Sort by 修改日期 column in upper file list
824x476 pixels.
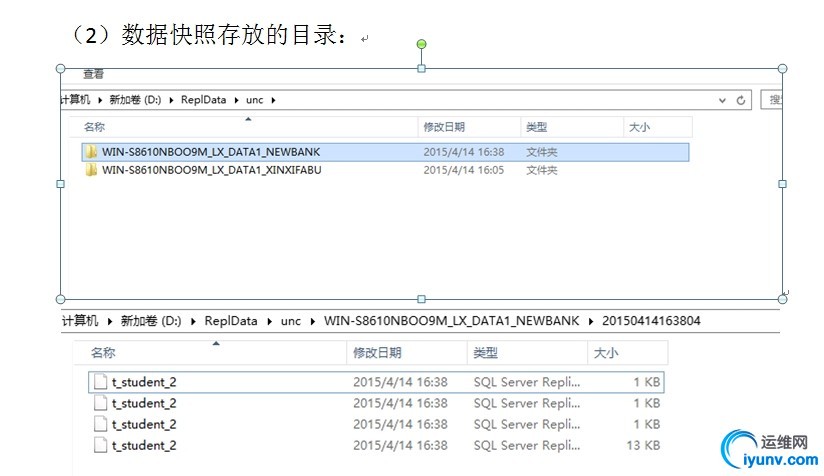tap(444, 127)
